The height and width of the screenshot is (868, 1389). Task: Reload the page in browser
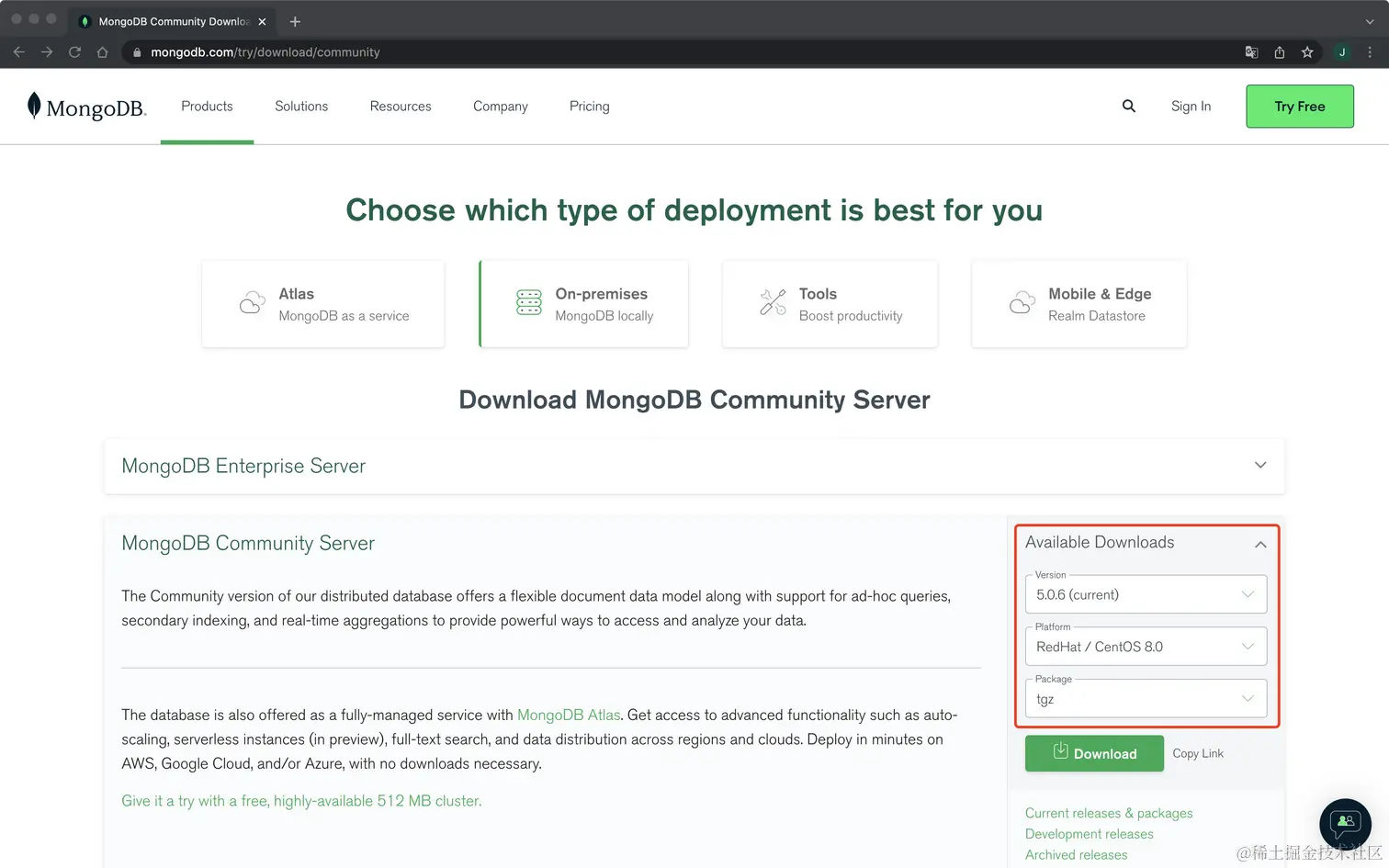[74, 52]
